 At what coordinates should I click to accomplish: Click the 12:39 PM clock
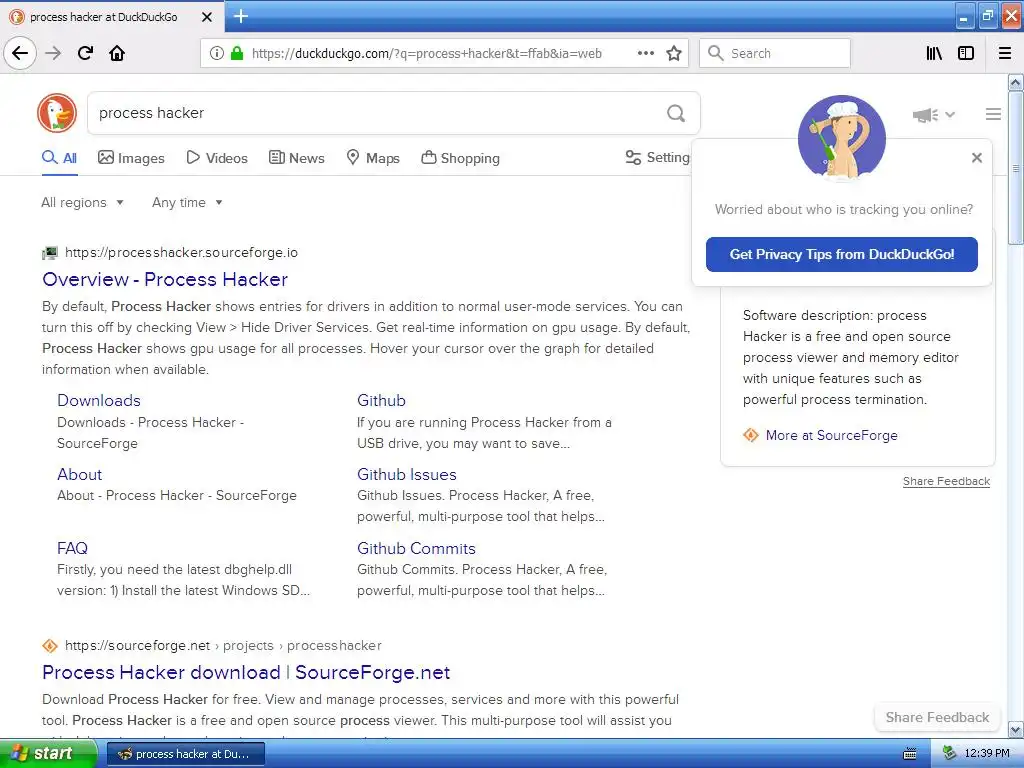point(987,754)
